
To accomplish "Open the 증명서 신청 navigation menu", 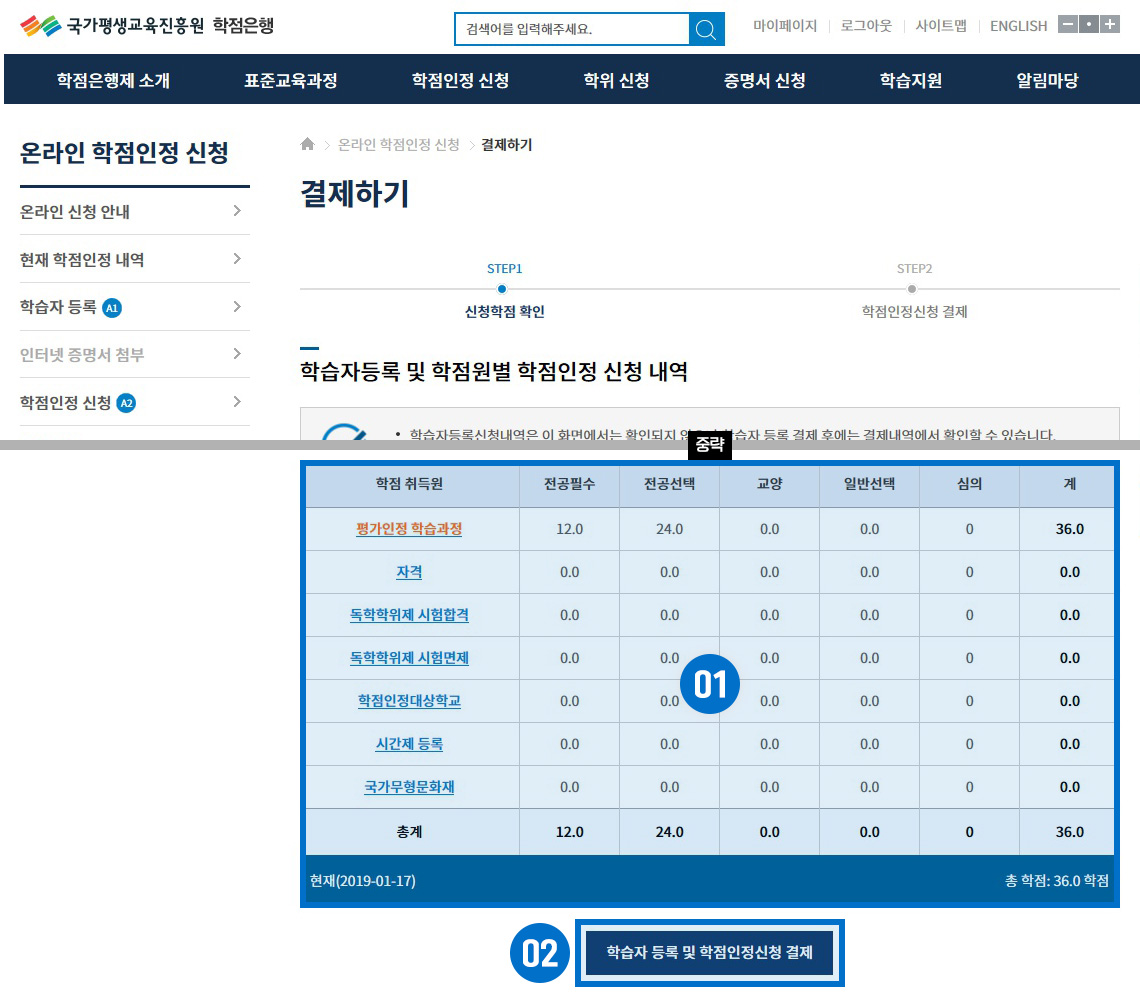I will tap(765, 81).
